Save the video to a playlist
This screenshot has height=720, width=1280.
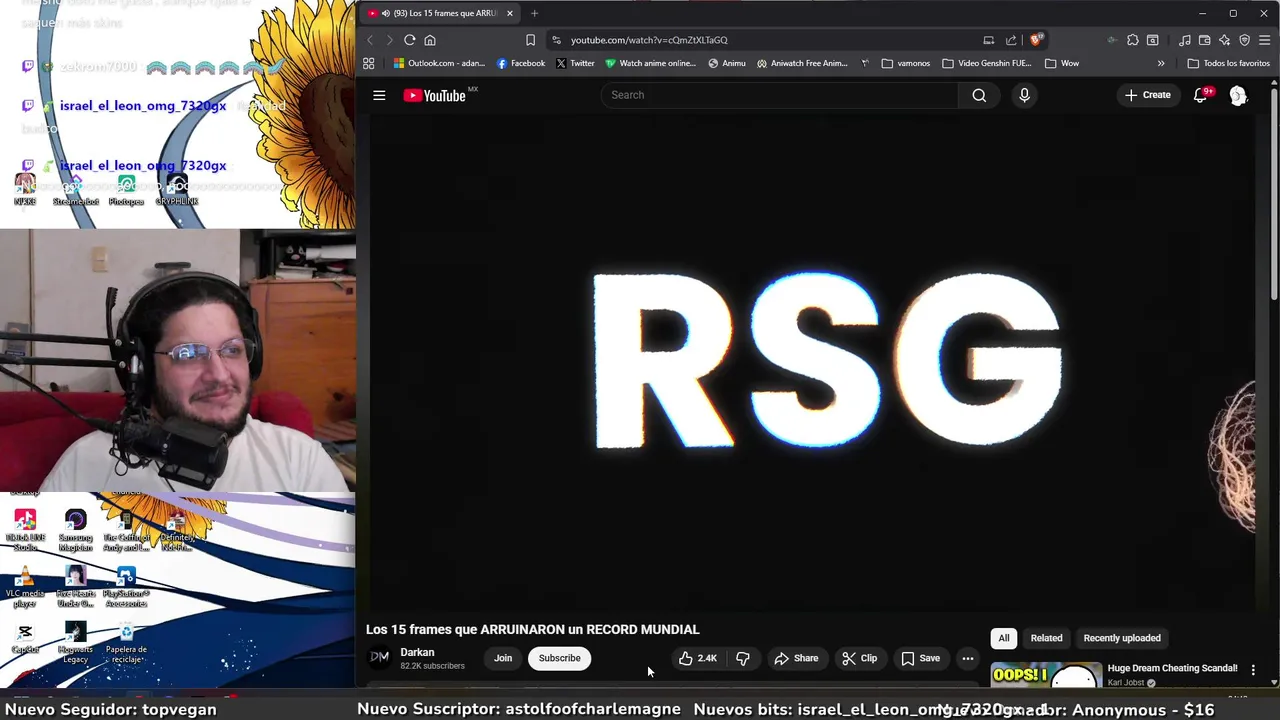click(x=921, y=658)
